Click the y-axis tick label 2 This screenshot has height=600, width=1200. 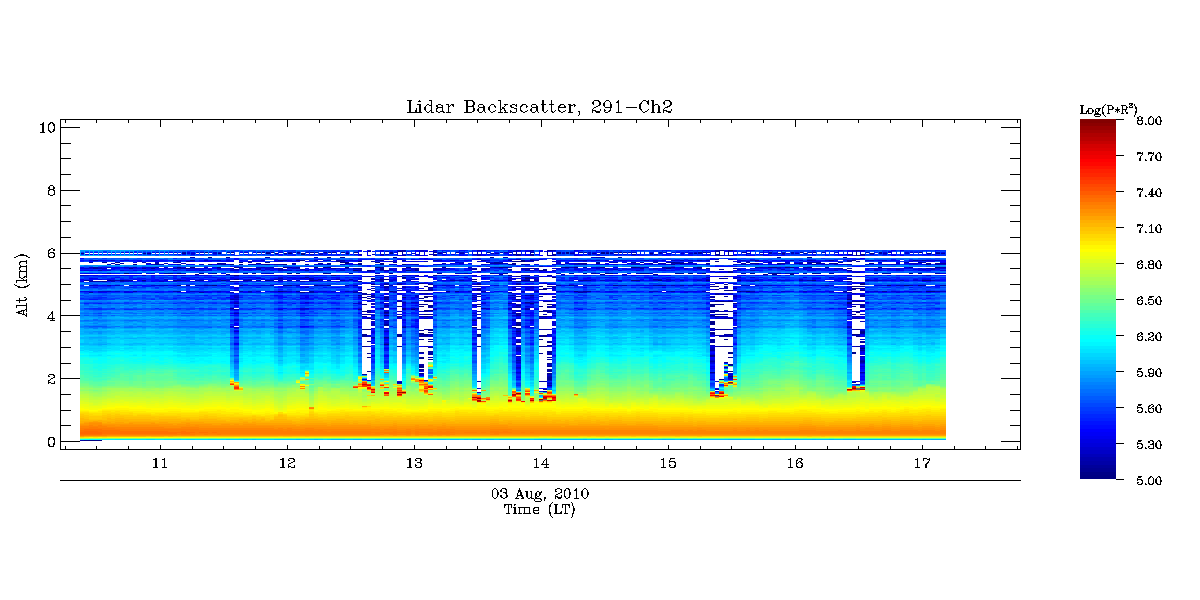(x=49, y=379)
